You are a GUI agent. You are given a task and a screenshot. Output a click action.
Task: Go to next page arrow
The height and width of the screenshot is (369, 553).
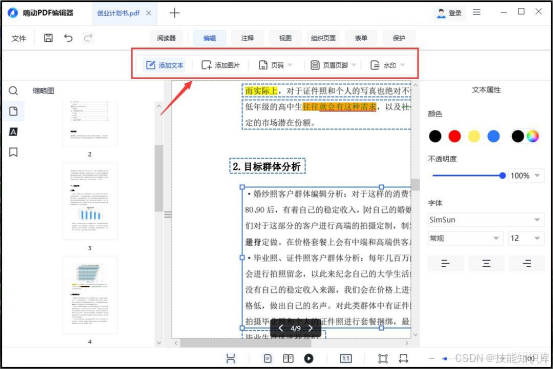point(310,328)
